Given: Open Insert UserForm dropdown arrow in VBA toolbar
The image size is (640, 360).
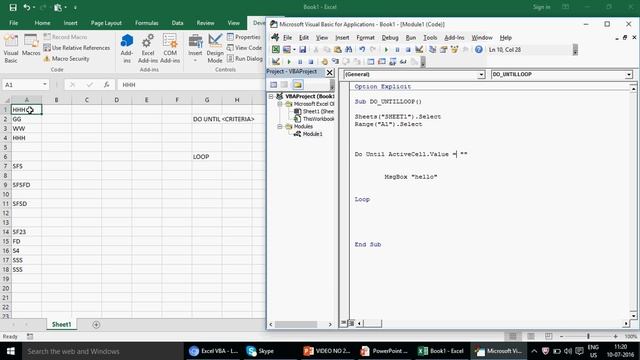Looking at the screenshot, I should 294,50.
